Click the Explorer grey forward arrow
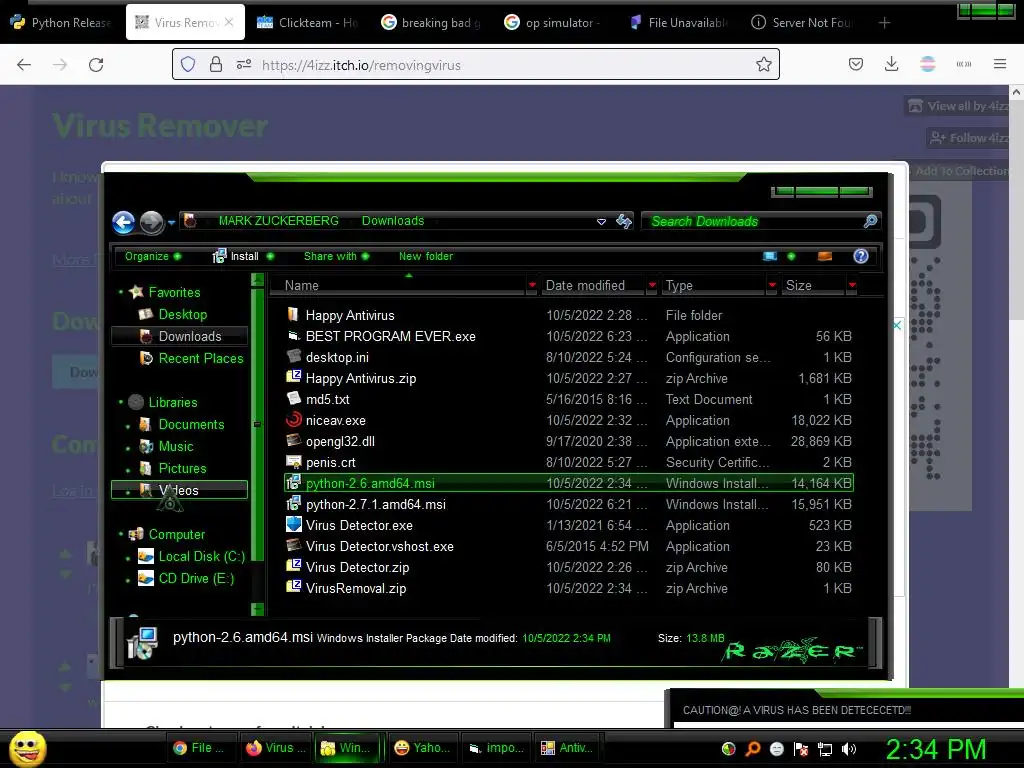This screenshot has width=1024, height=768. tap(152, 223)
